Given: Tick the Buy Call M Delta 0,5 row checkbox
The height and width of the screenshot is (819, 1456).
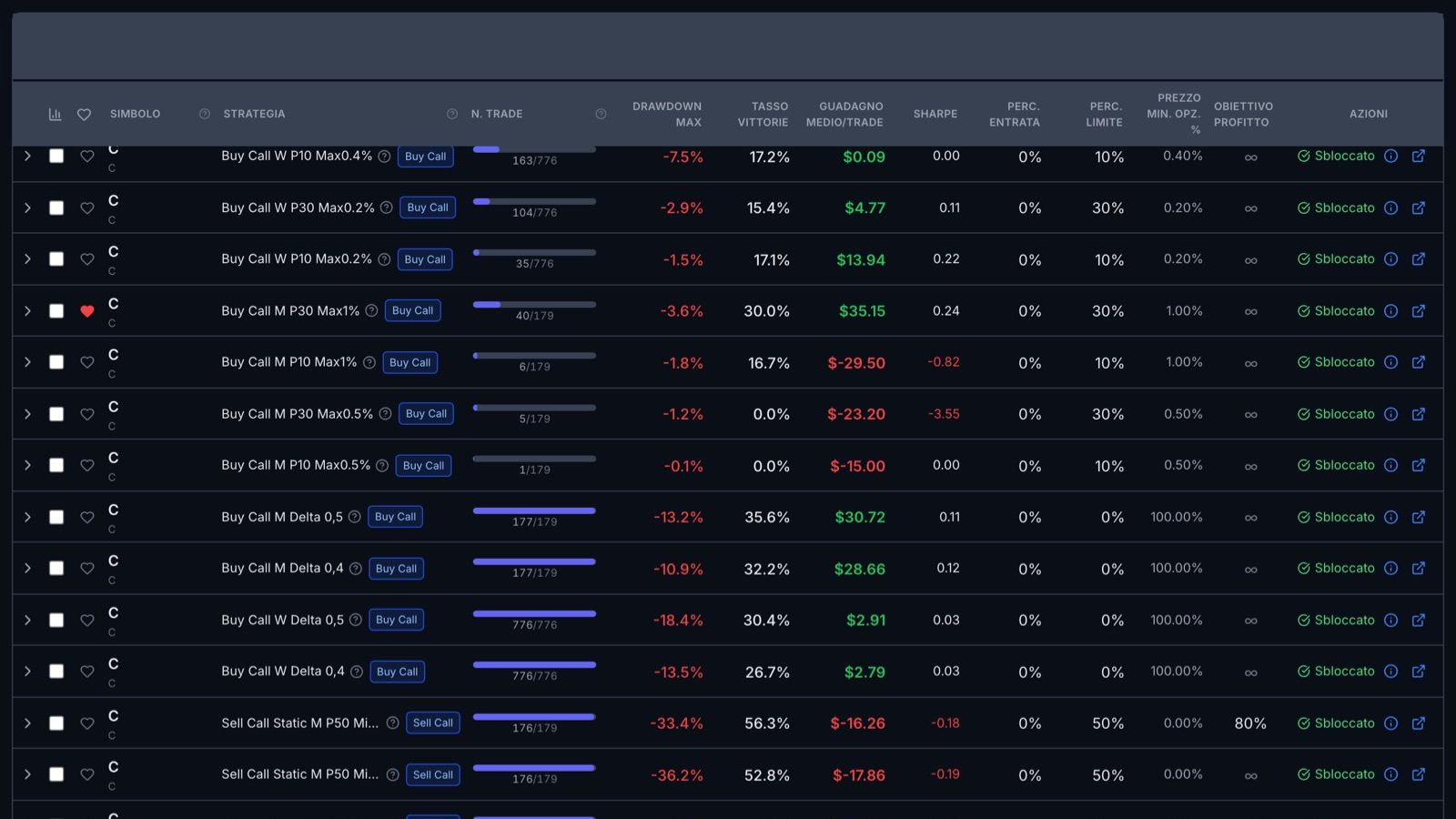Looking at the screenshot, I should click(56, 517).
